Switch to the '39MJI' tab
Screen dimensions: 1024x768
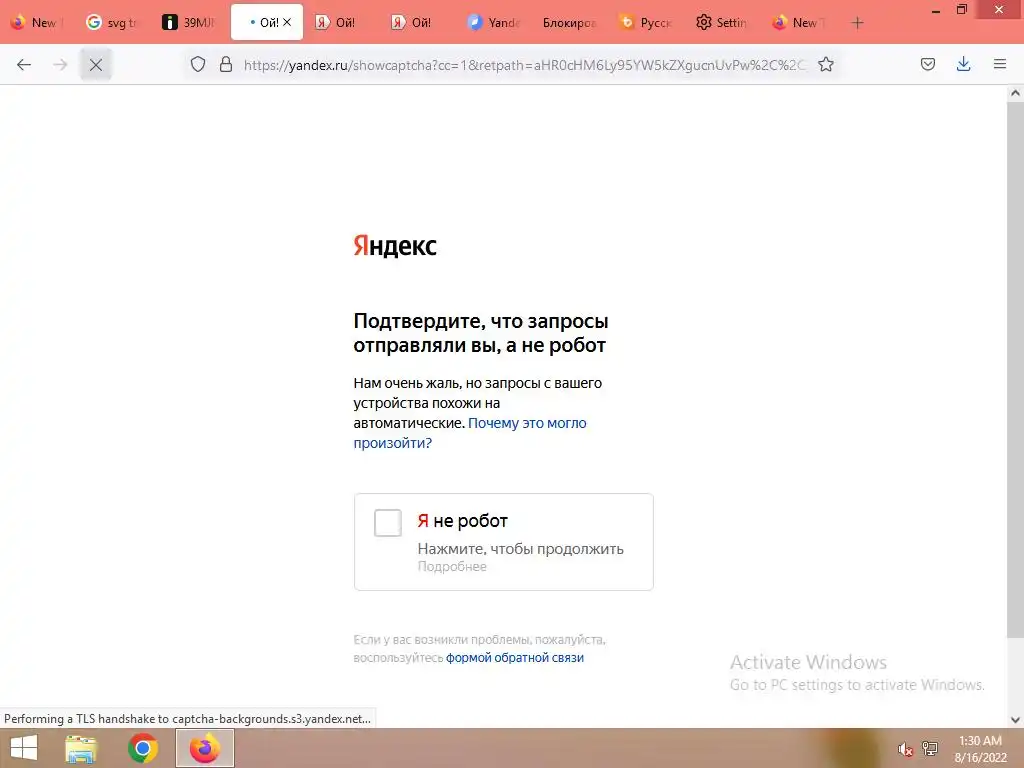point(189,23)
